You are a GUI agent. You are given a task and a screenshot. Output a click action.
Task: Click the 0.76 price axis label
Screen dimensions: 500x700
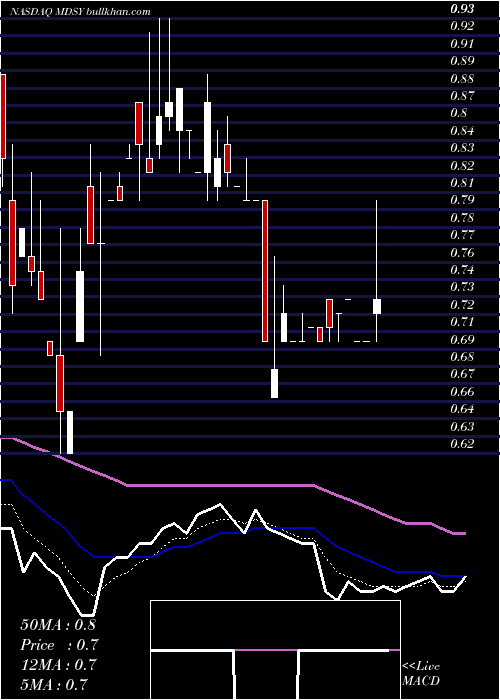[x=461, y=252]
